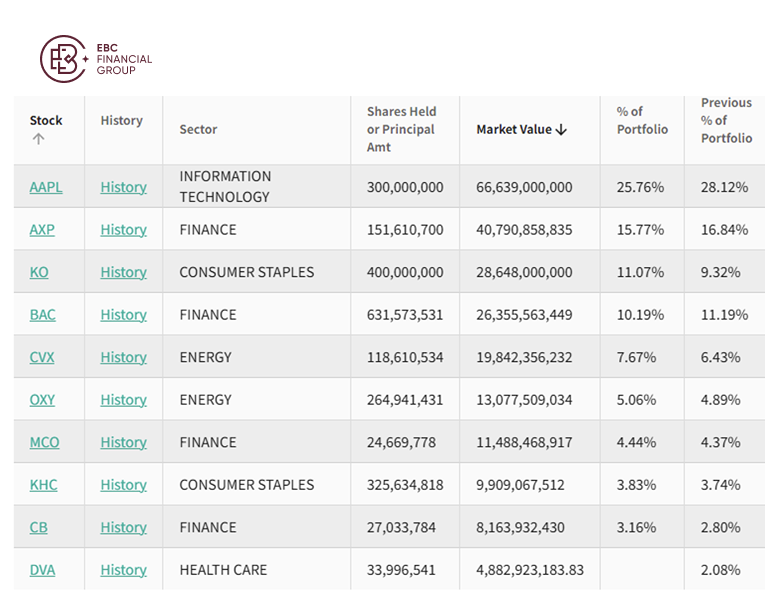Image resolution: width=778 pixels, height=593 pixels.
Task: Click the History column header
Action: click(122, 121)
